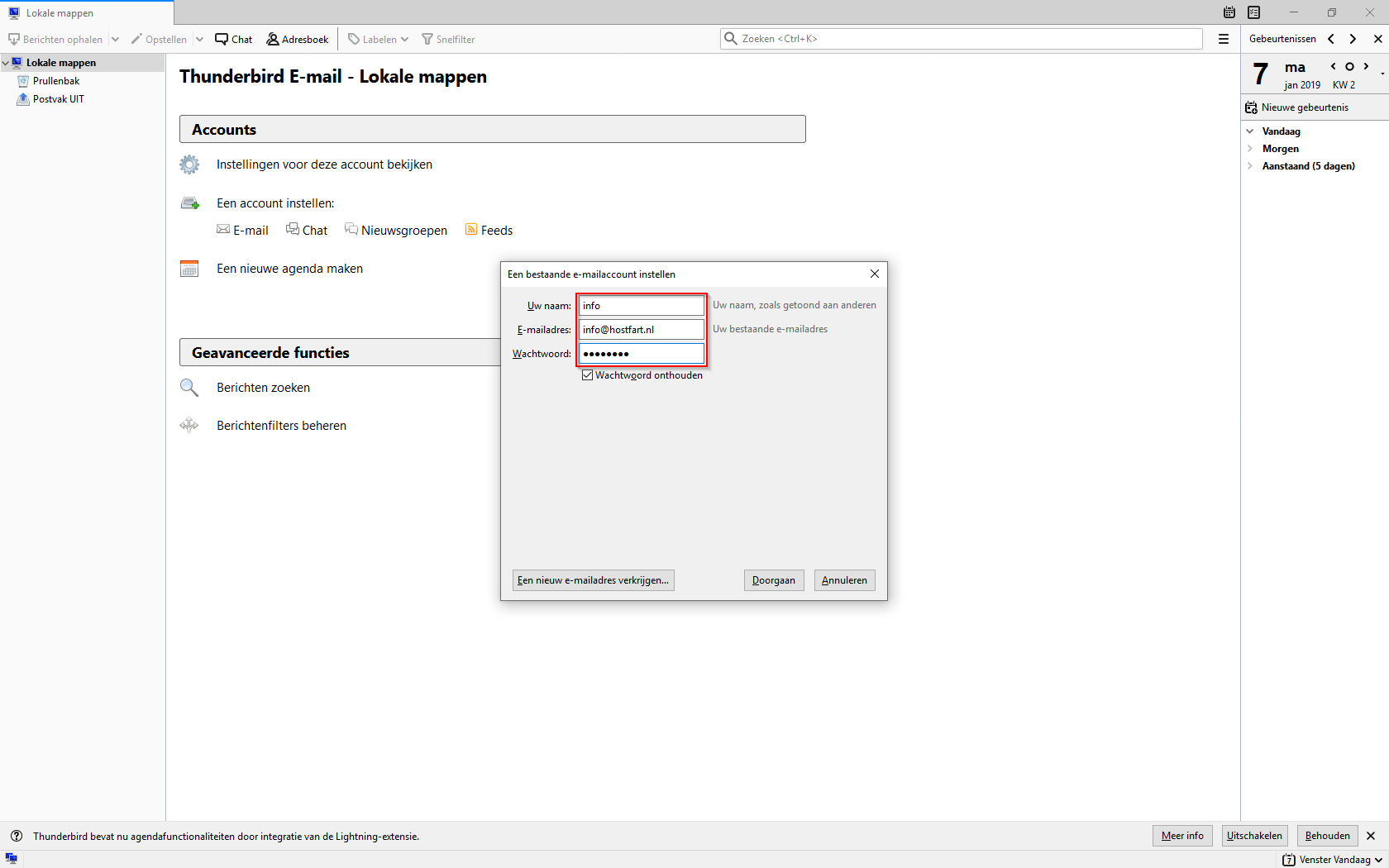Screen dimensions: 1389x868
Task: Expand Morgen section
Action: 1250,149
